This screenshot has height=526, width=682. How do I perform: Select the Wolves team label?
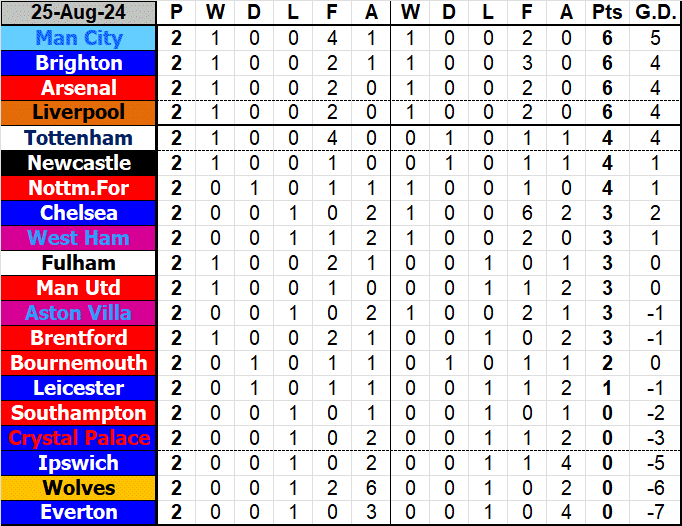point(79,488)
